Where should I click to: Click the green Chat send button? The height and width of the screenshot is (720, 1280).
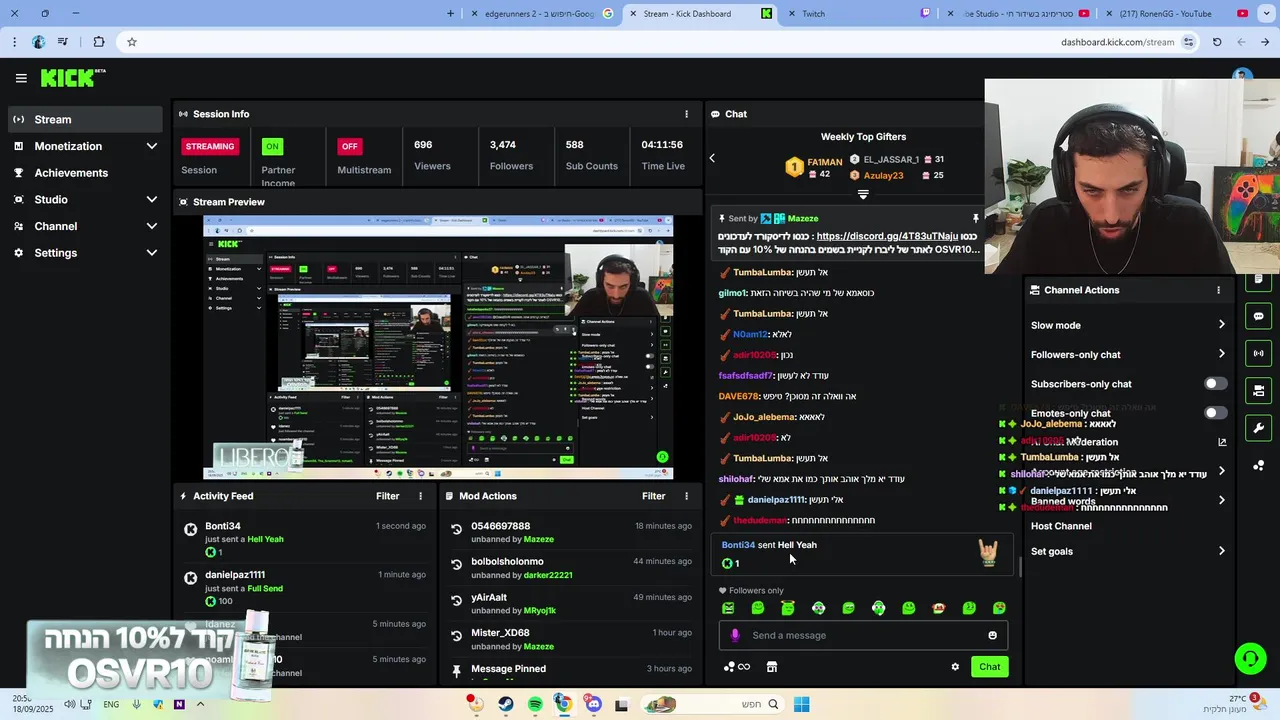tap(989, 667)
